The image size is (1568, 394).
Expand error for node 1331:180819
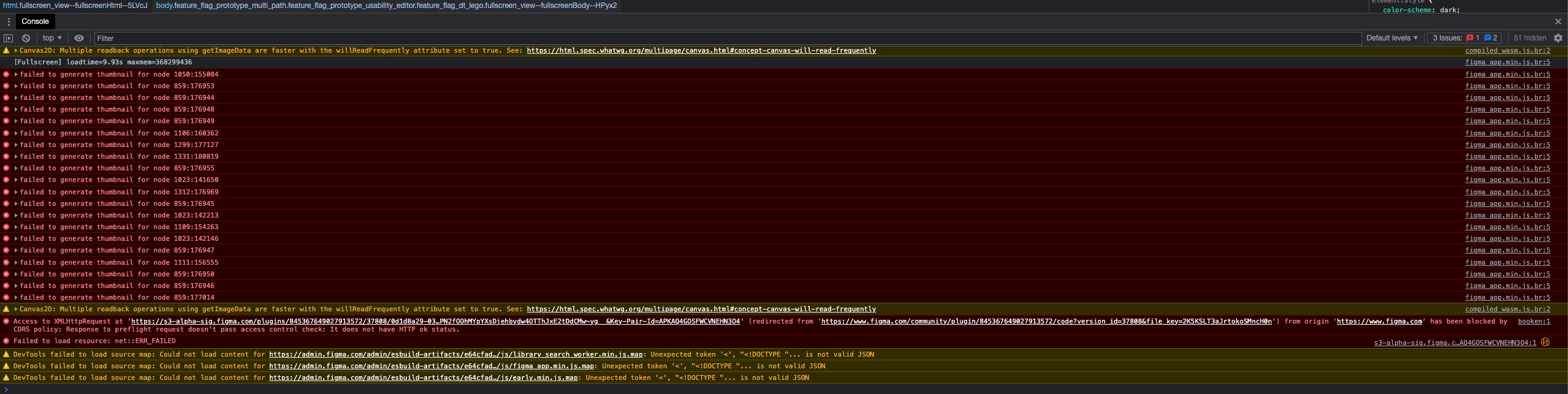click(x=16, y=157)
